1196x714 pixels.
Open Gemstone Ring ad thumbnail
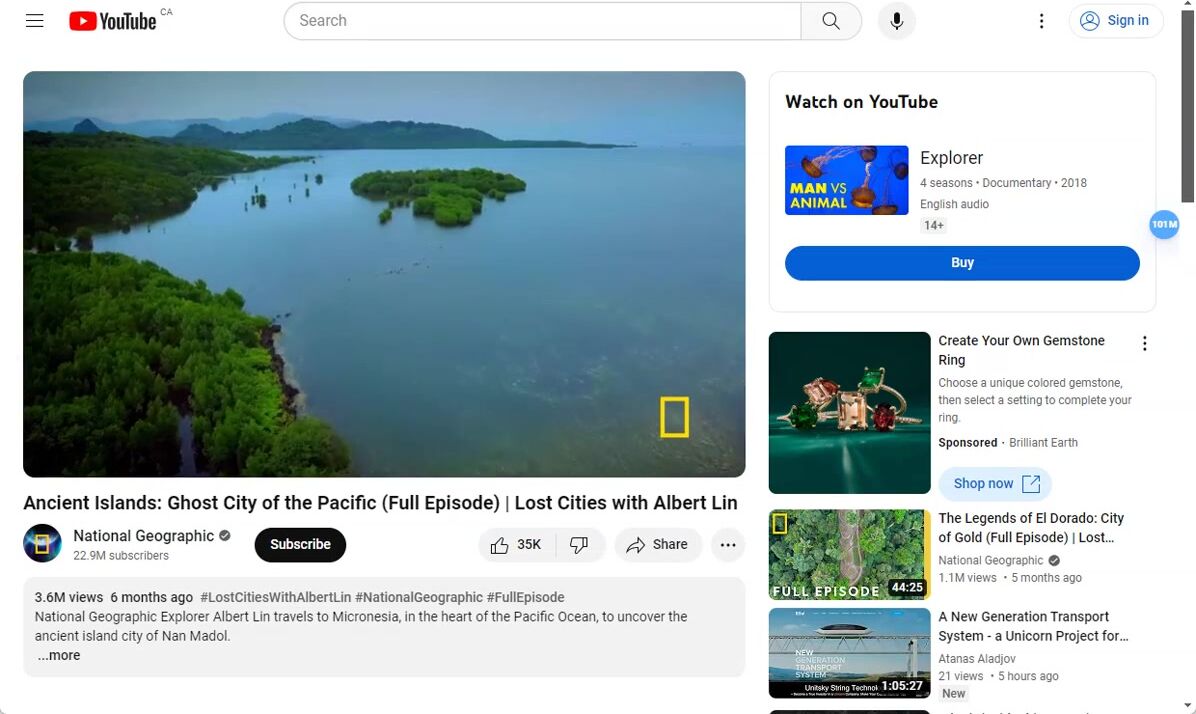point(849,413)
